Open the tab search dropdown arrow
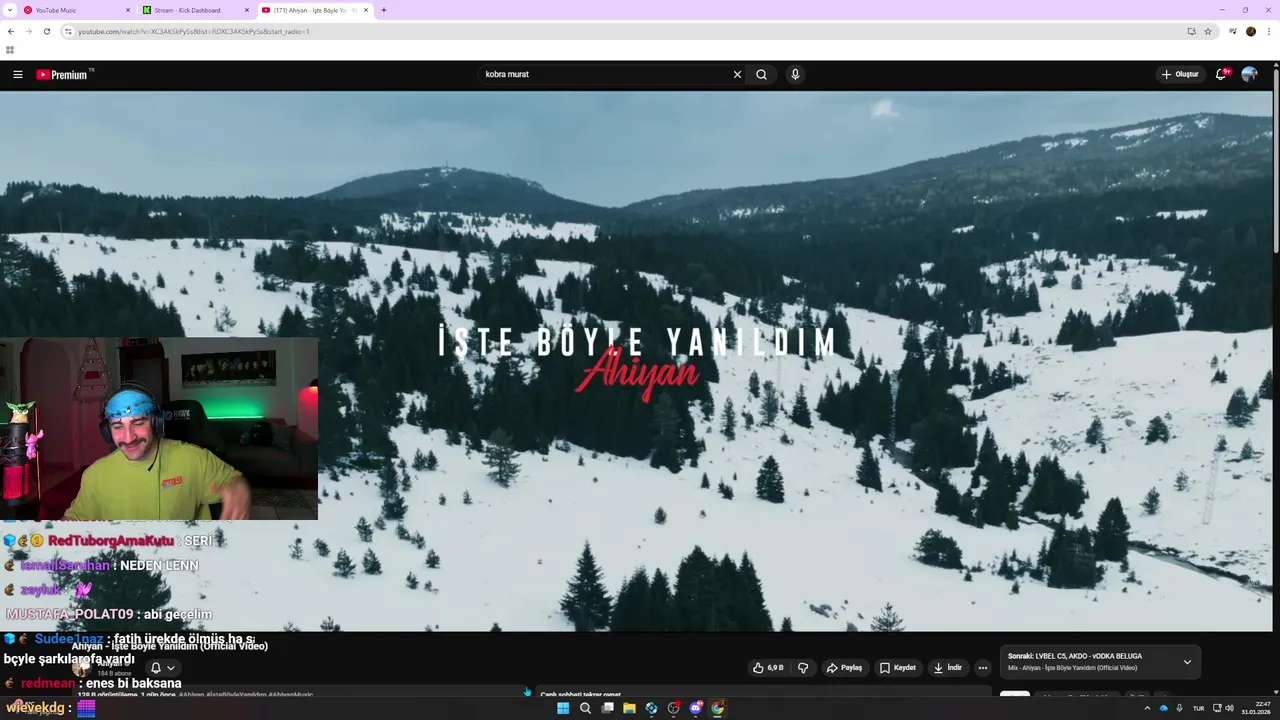The width and height of the screenshot is (1280, 720). 10,10
